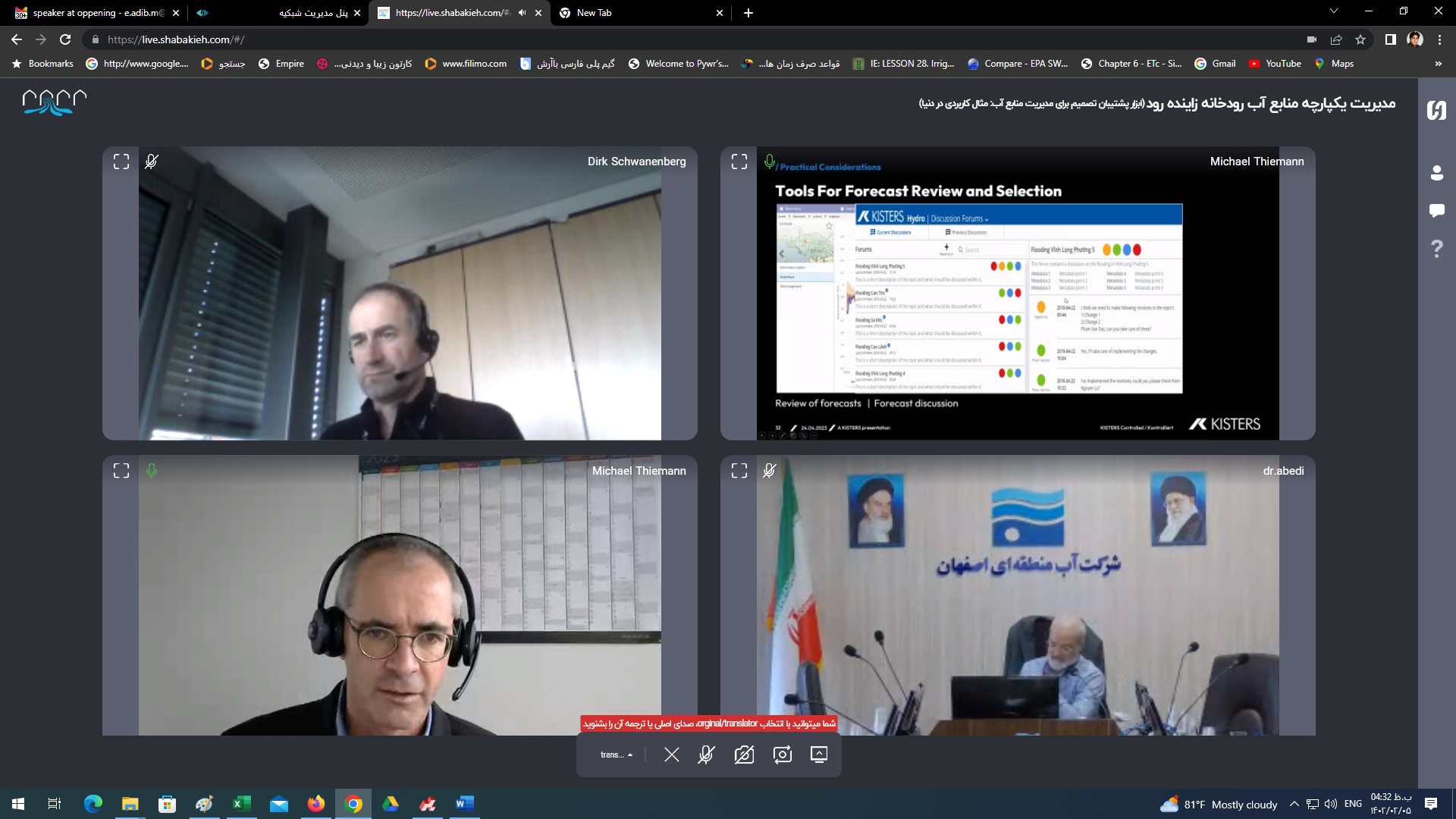Maximize dr.abedi video tile
The image size is (1456, 819).
(739, 471)
